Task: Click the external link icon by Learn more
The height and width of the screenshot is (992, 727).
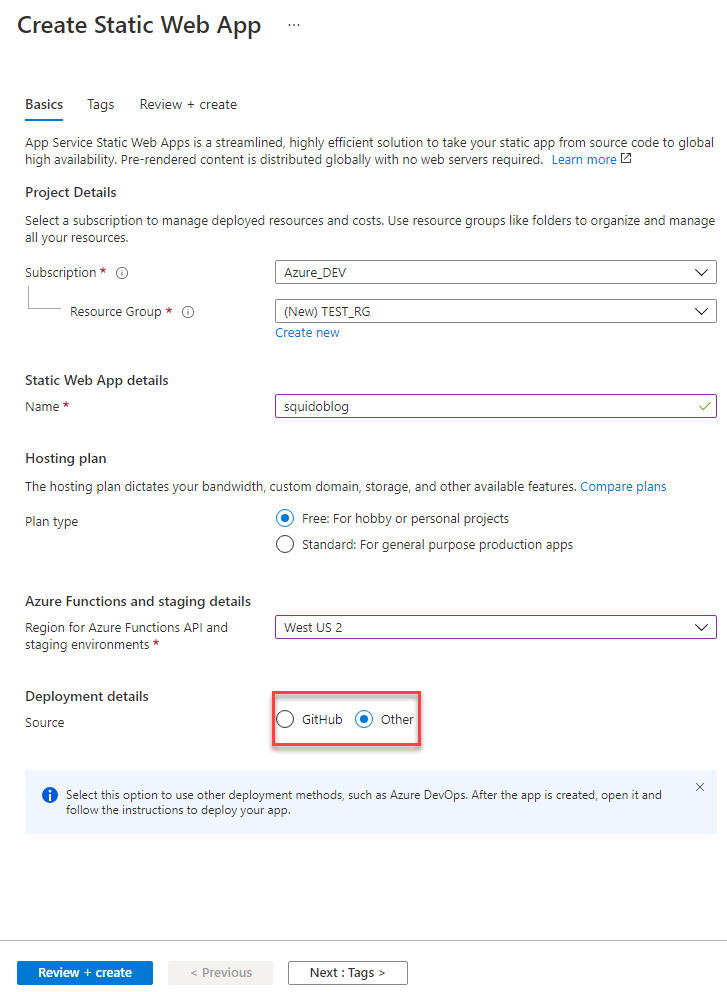Action: coord(626,159)
